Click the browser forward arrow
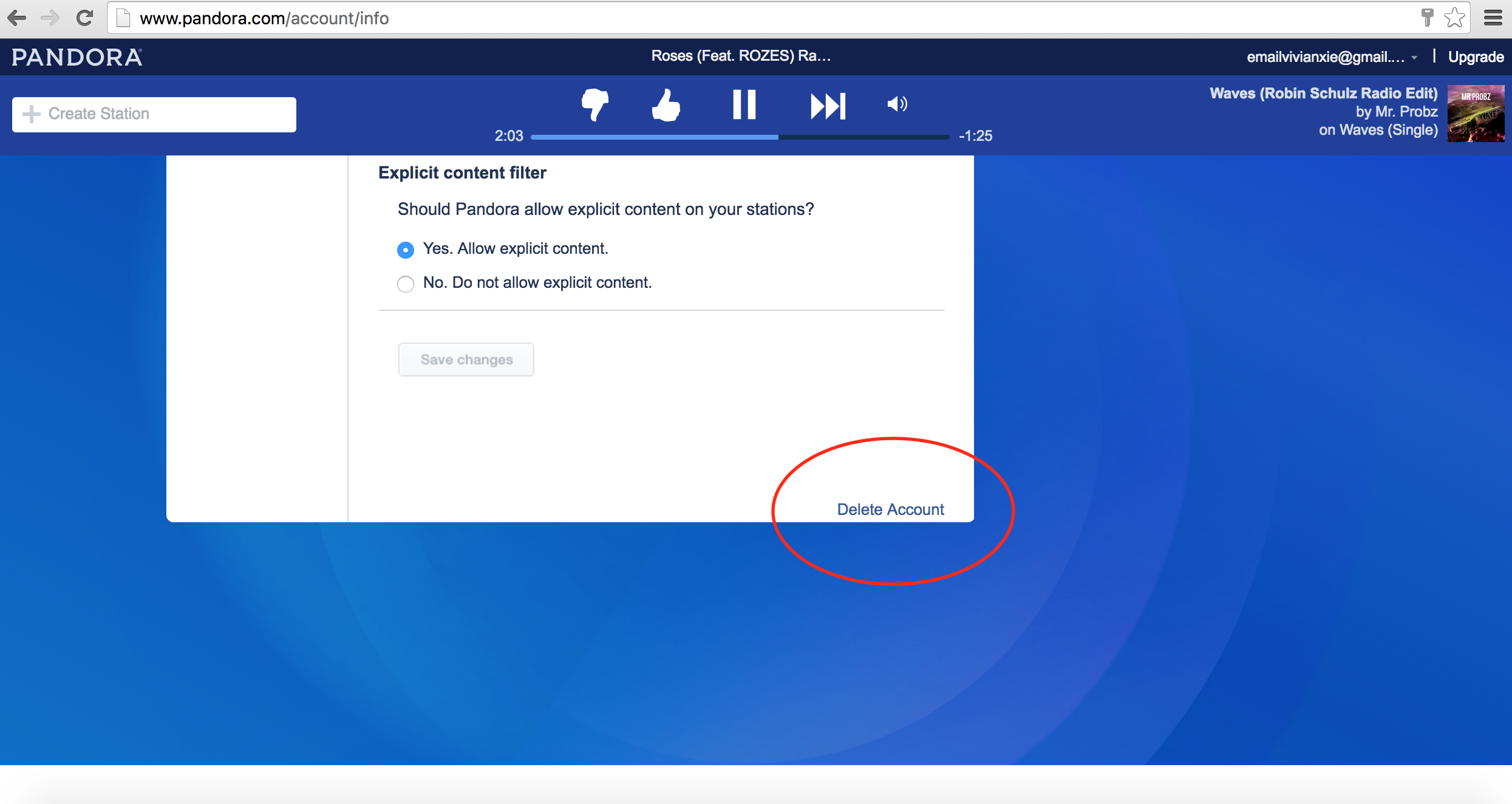The width and height of the screenshot is (1512, 804). tap(50, 18)
